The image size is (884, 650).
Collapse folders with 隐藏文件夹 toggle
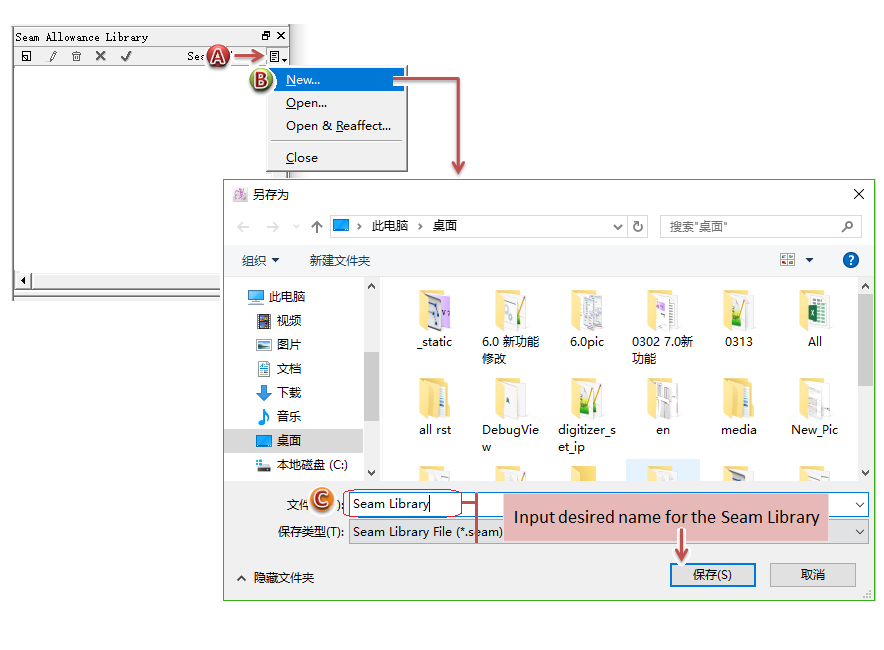276,578
